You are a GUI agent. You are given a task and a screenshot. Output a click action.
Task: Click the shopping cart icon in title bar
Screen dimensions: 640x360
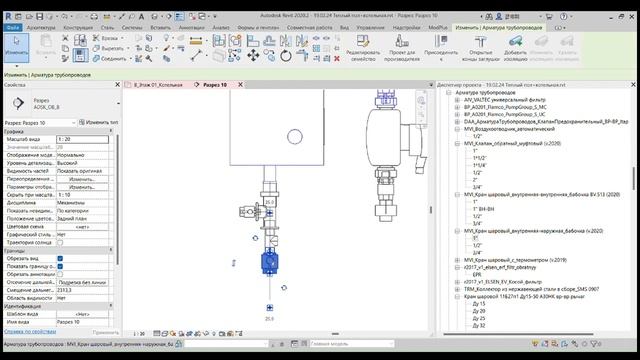tap(549, 16)
